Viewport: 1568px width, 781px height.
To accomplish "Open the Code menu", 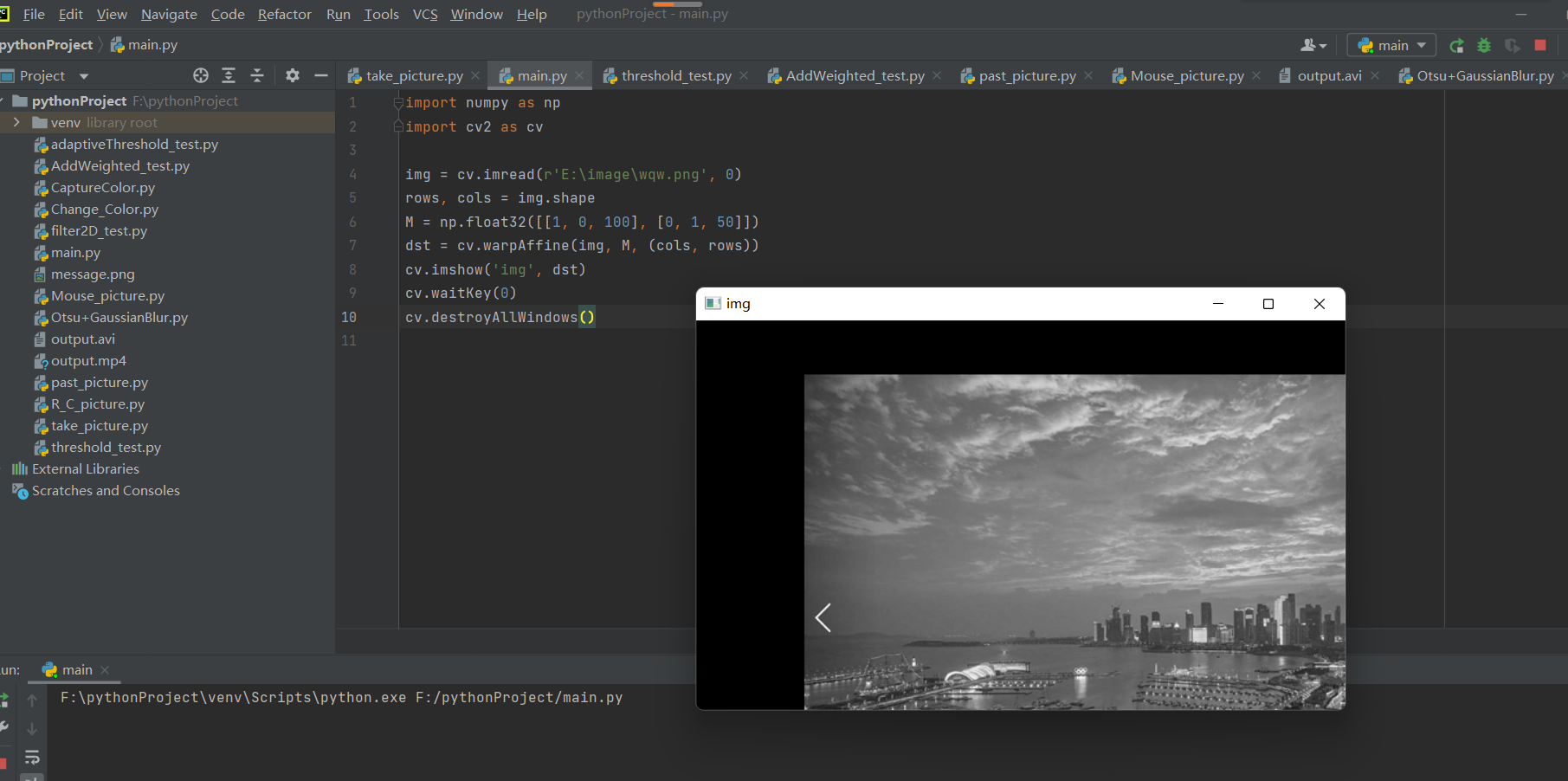I will click(x=228, y=15).
